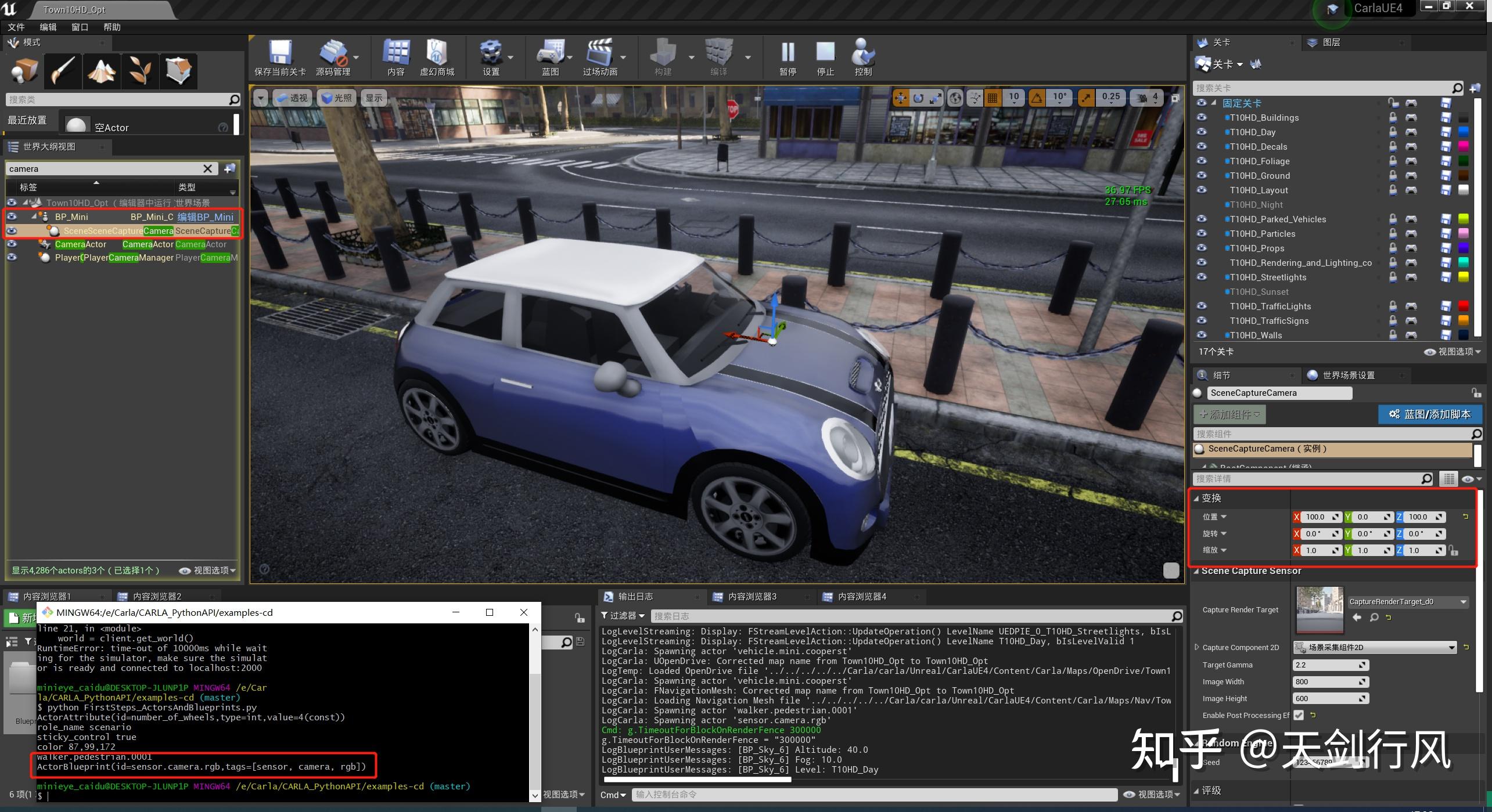Select the Foliage mode icon
The image size is (1492, 812).
pyautogui.click(x=140, y=71)
